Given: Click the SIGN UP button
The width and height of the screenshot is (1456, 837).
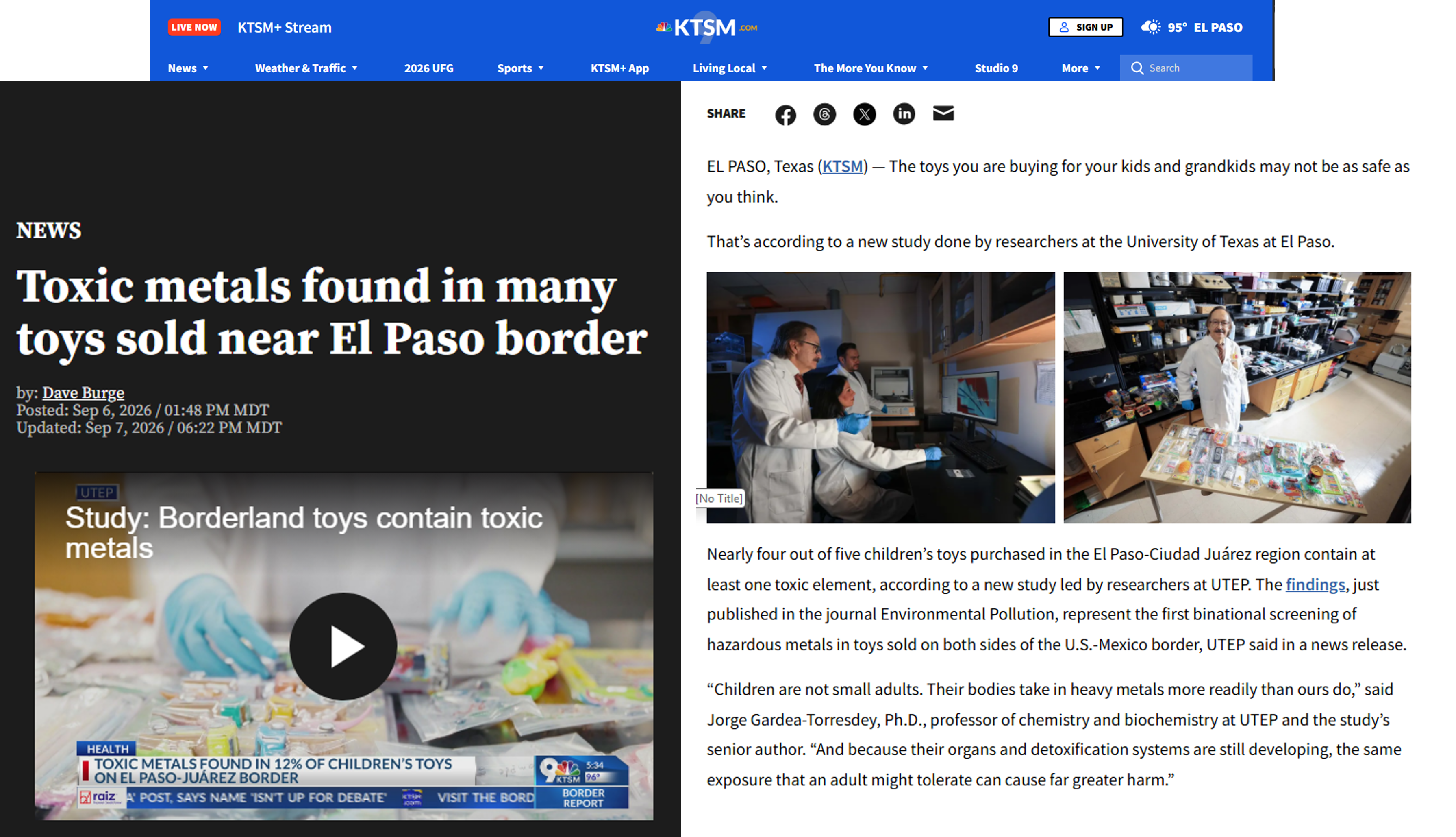Looking at the screenshot, I should pos(1085,27).
